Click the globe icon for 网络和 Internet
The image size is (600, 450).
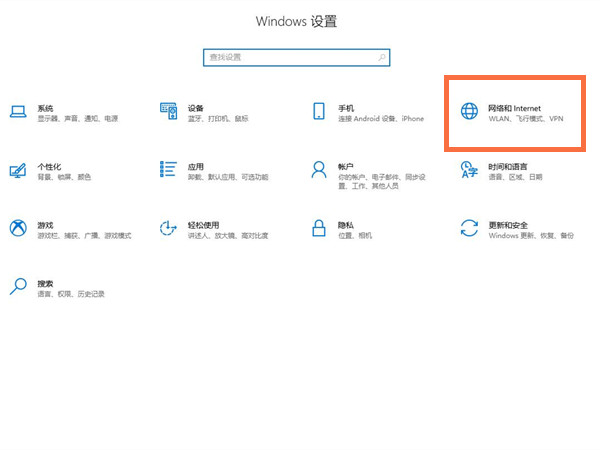pos(469,112)
